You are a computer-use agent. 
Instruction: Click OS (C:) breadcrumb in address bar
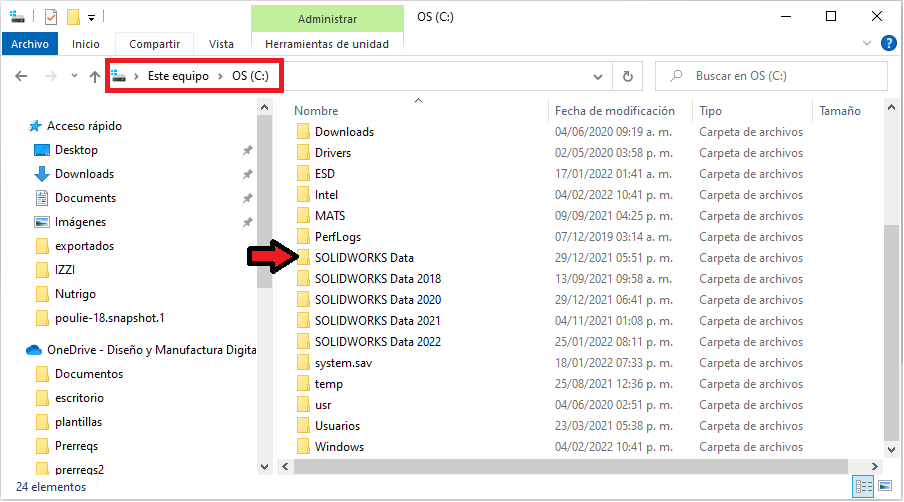click(x=250, y=76)
